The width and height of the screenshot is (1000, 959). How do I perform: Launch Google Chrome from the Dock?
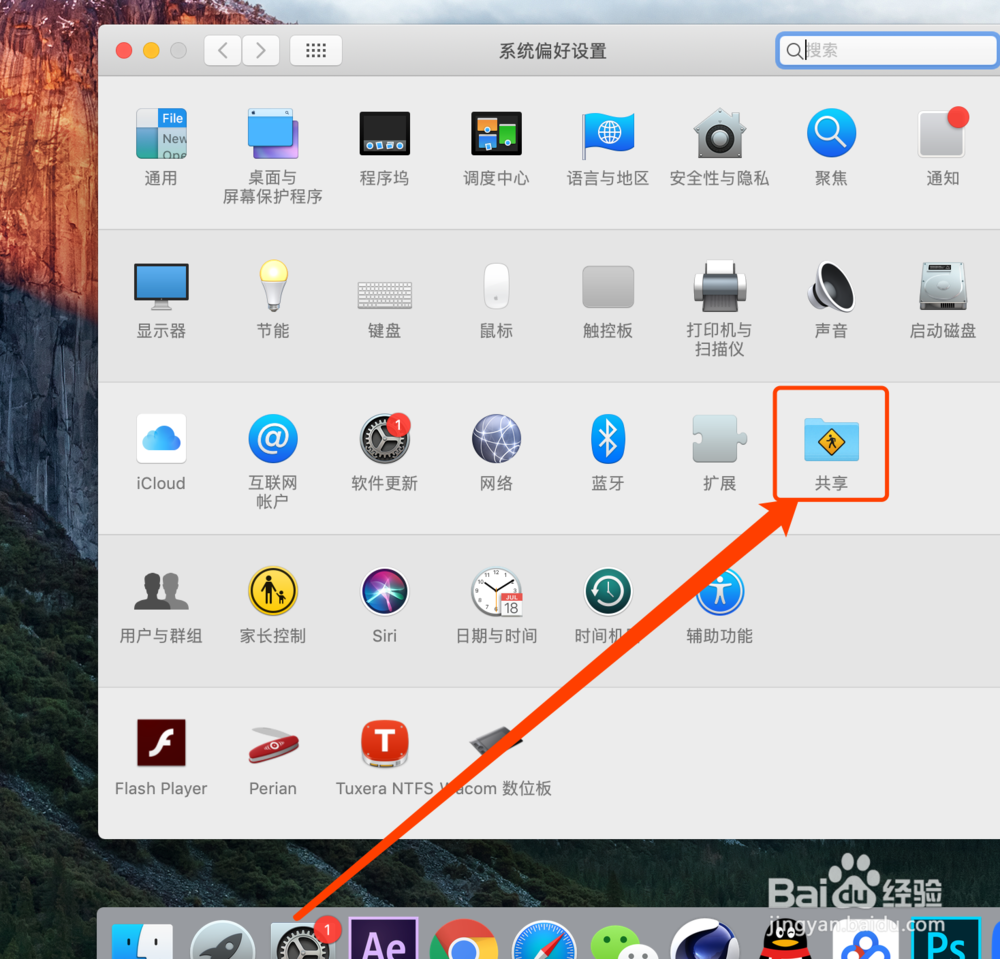click(464, 940)
